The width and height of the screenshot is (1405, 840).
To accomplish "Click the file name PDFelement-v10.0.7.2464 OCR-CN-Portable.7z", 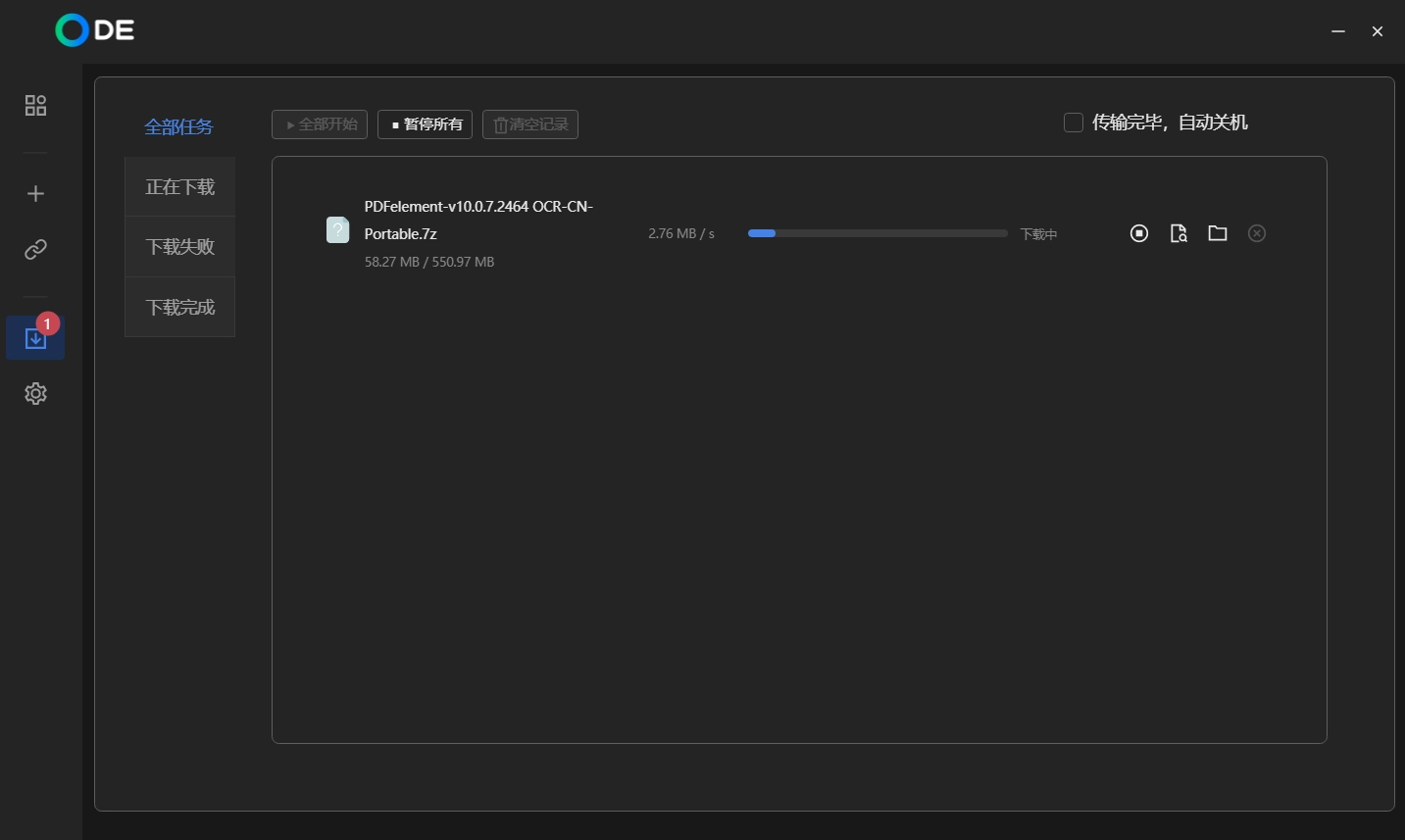I will pos(478,221).
